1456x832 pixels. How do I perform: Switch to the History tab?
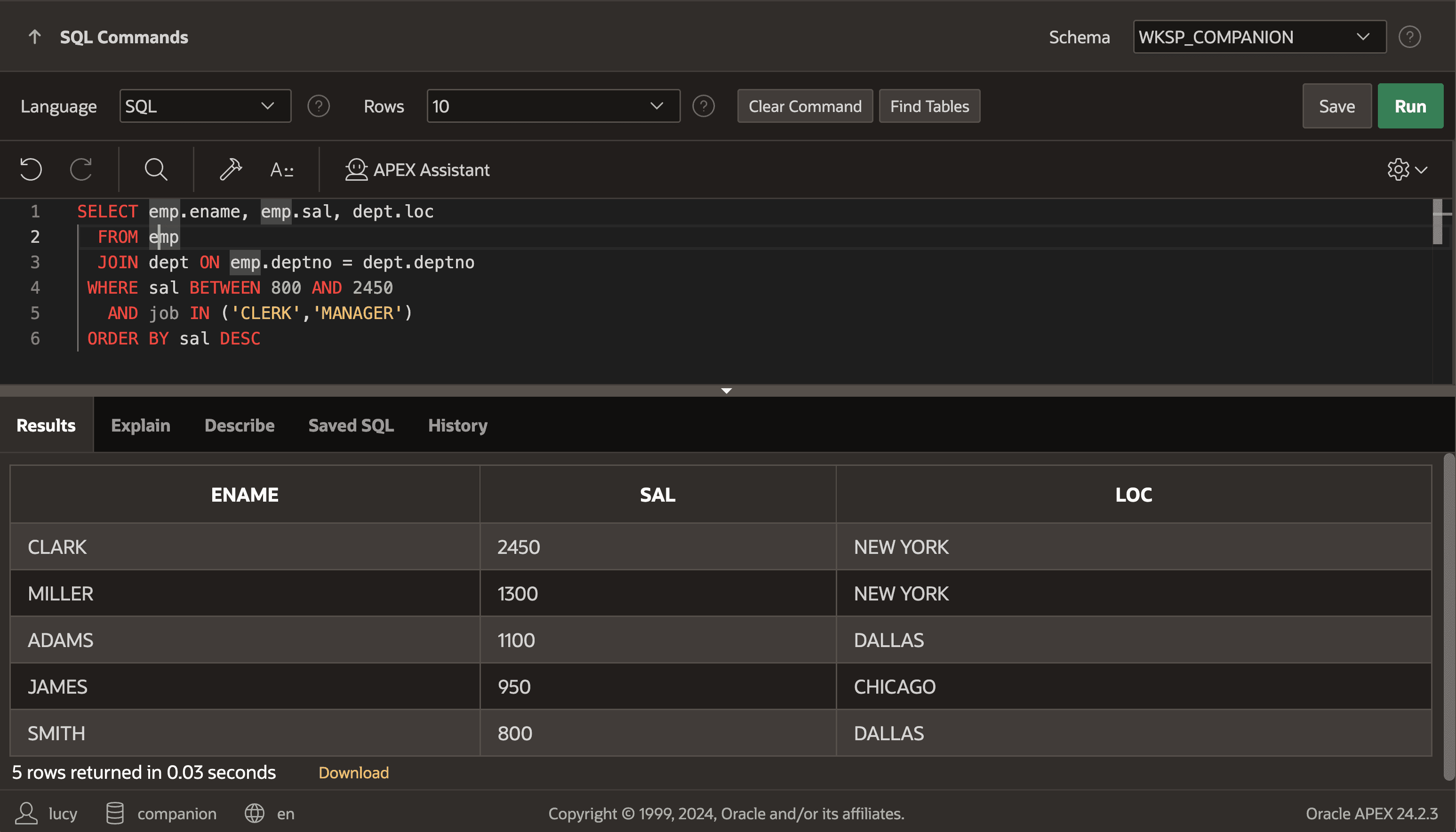click(x=458, y=425)
